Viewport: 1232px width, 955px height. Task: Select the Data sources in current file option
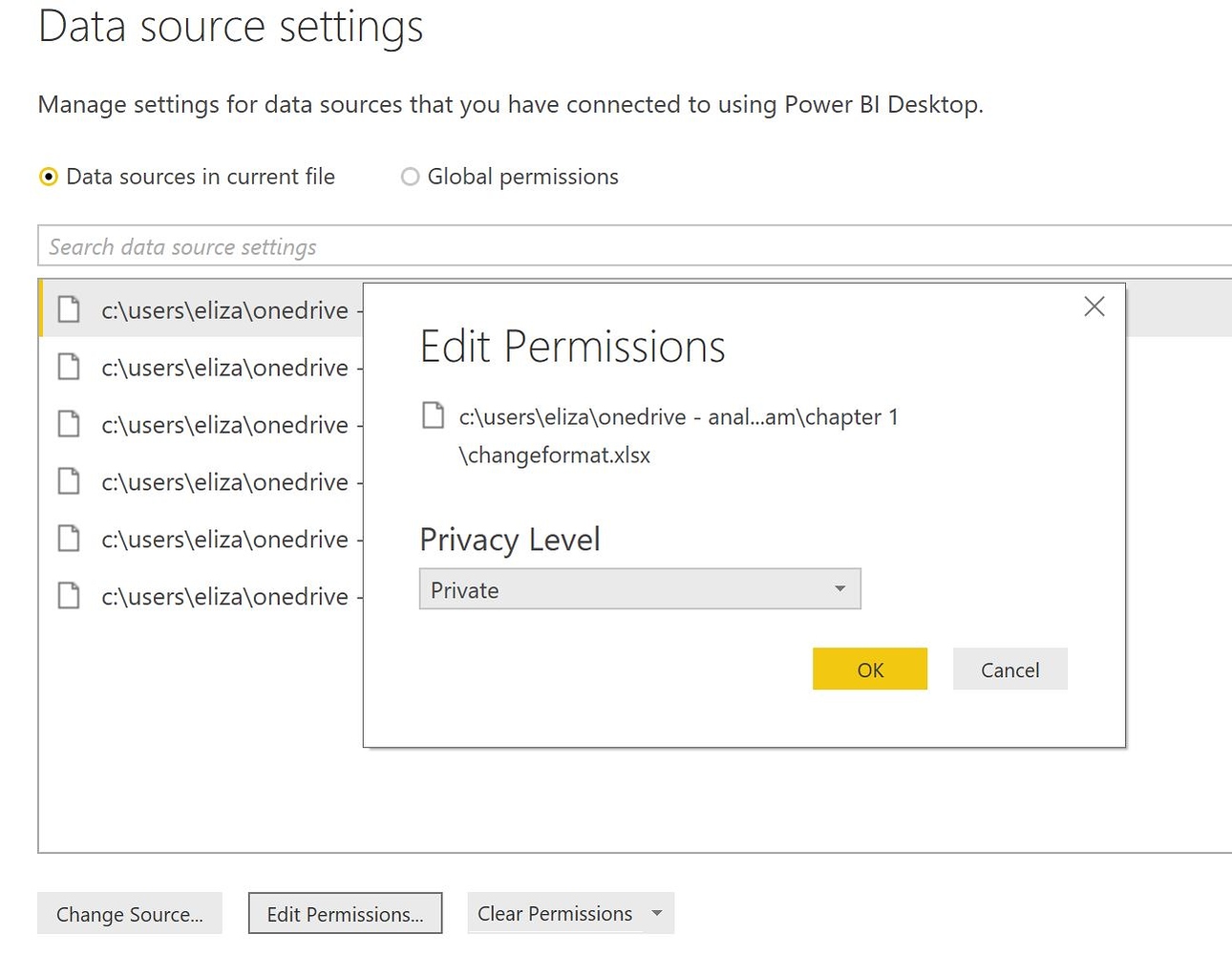tap(48, 176)
